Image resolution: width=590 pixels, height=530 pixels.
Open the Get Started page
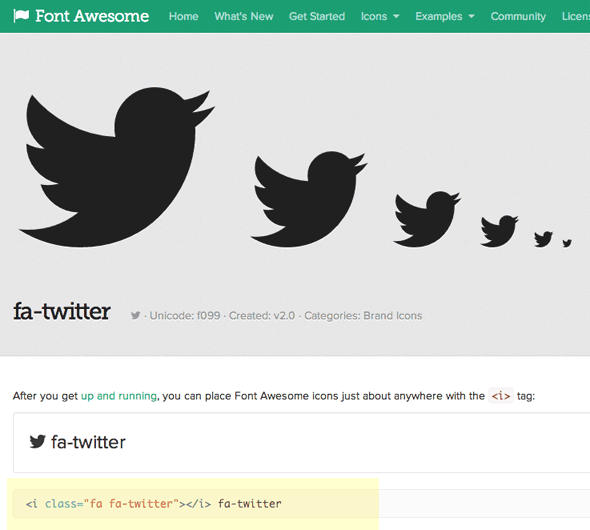pos(317,16)
